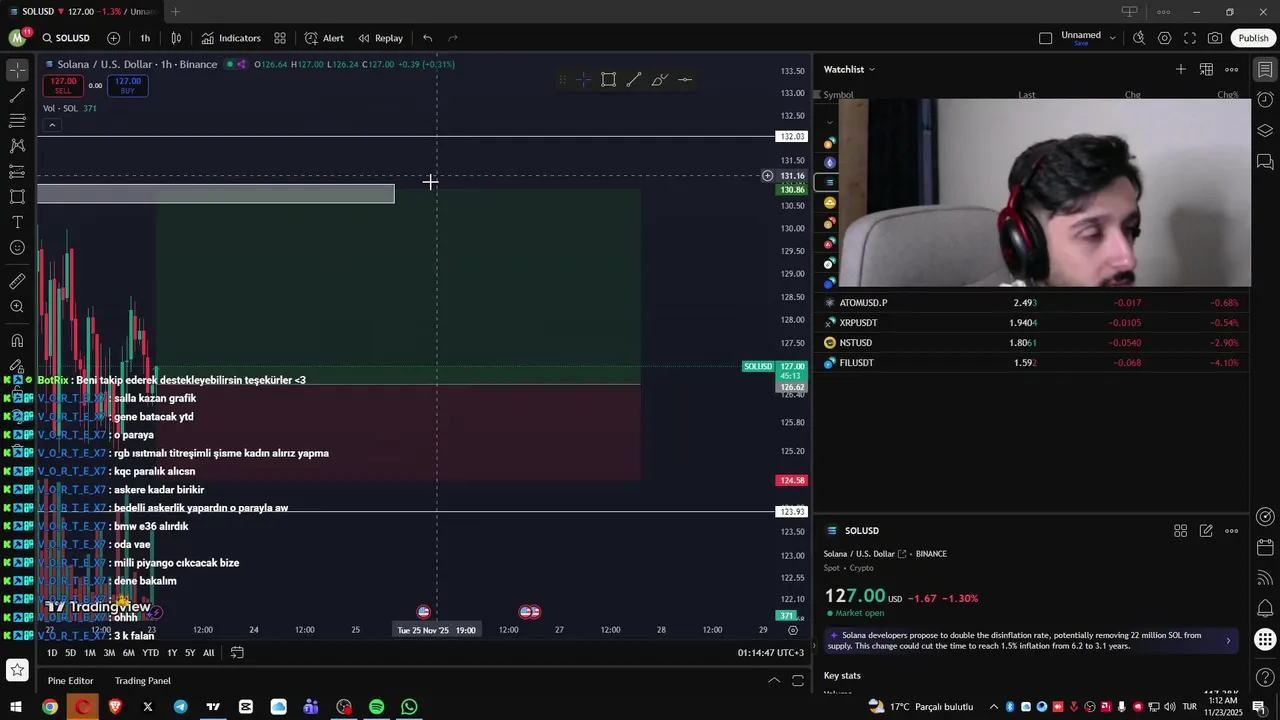Select the text annotation tool
This screenshot has width=1280, height=720.
(17, 222)
